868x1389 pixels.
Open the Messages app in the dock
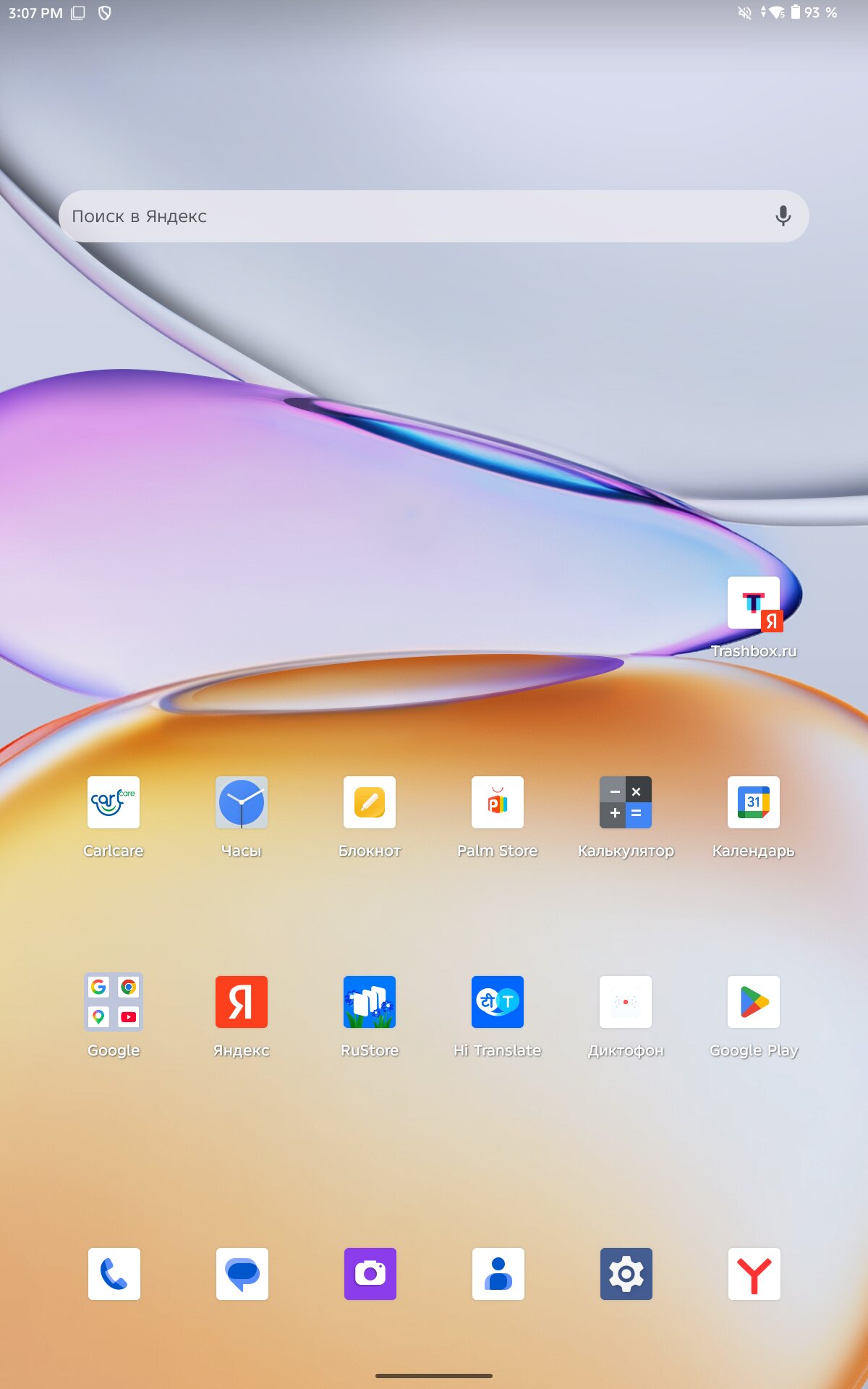point(242,1274)
